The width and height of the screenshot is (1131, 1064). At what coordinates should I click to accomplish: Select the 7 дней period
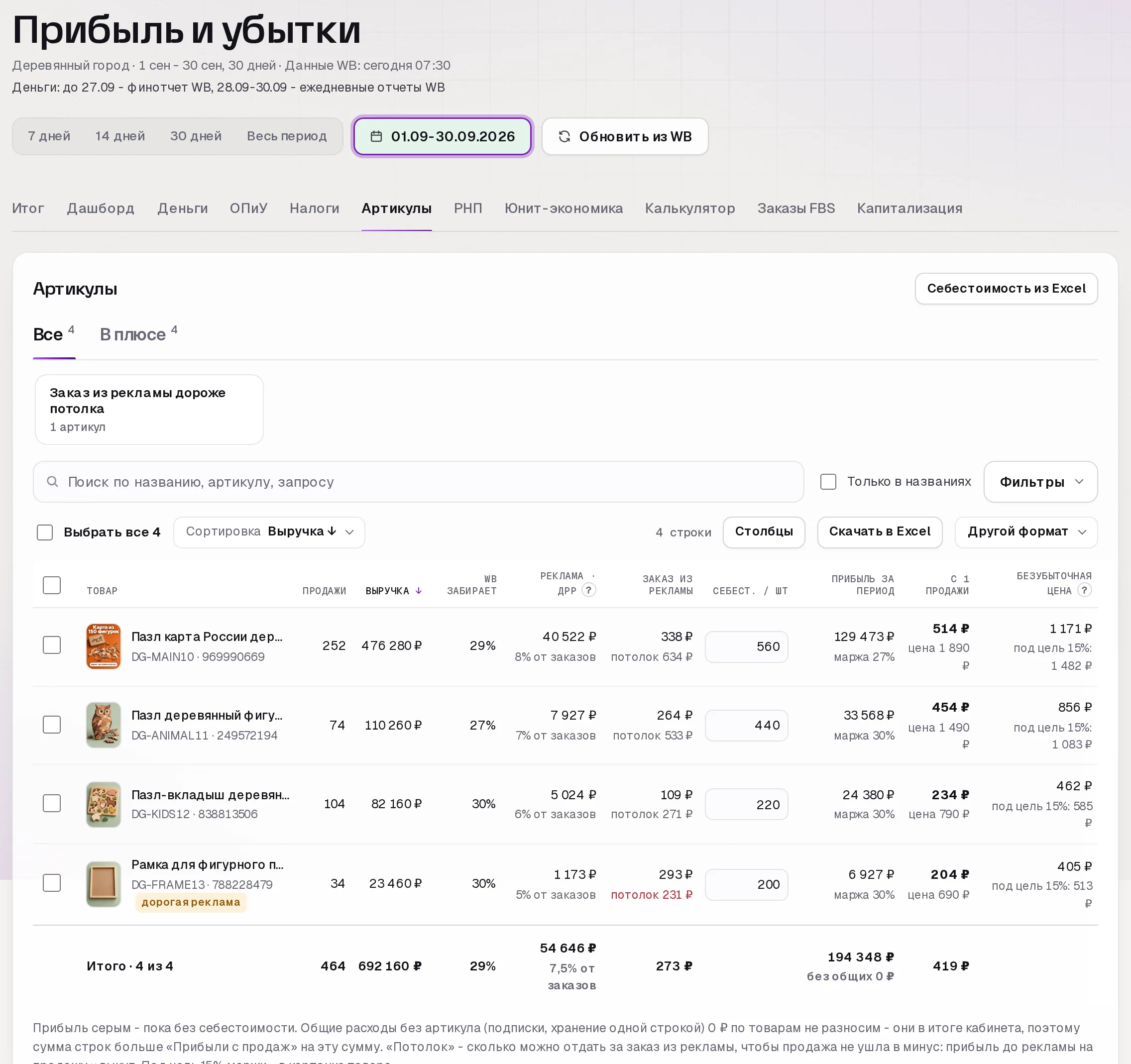49,136
